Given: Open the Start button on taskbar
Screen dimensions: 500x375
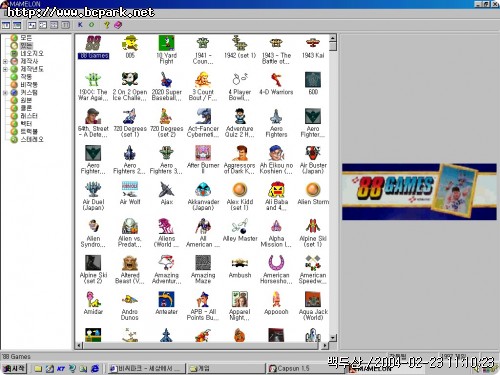Looking at the screenshot, I should (x=14, y=368).
